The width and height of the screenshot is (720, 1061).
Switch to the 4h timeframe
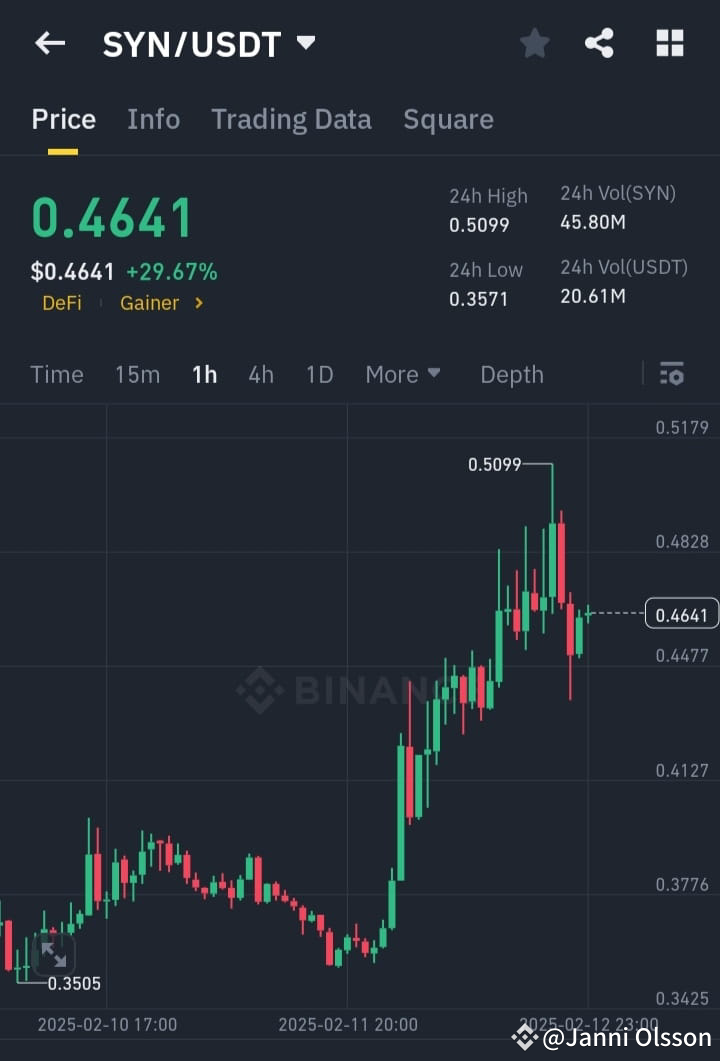pyautogui.click(x=261, y=374)
